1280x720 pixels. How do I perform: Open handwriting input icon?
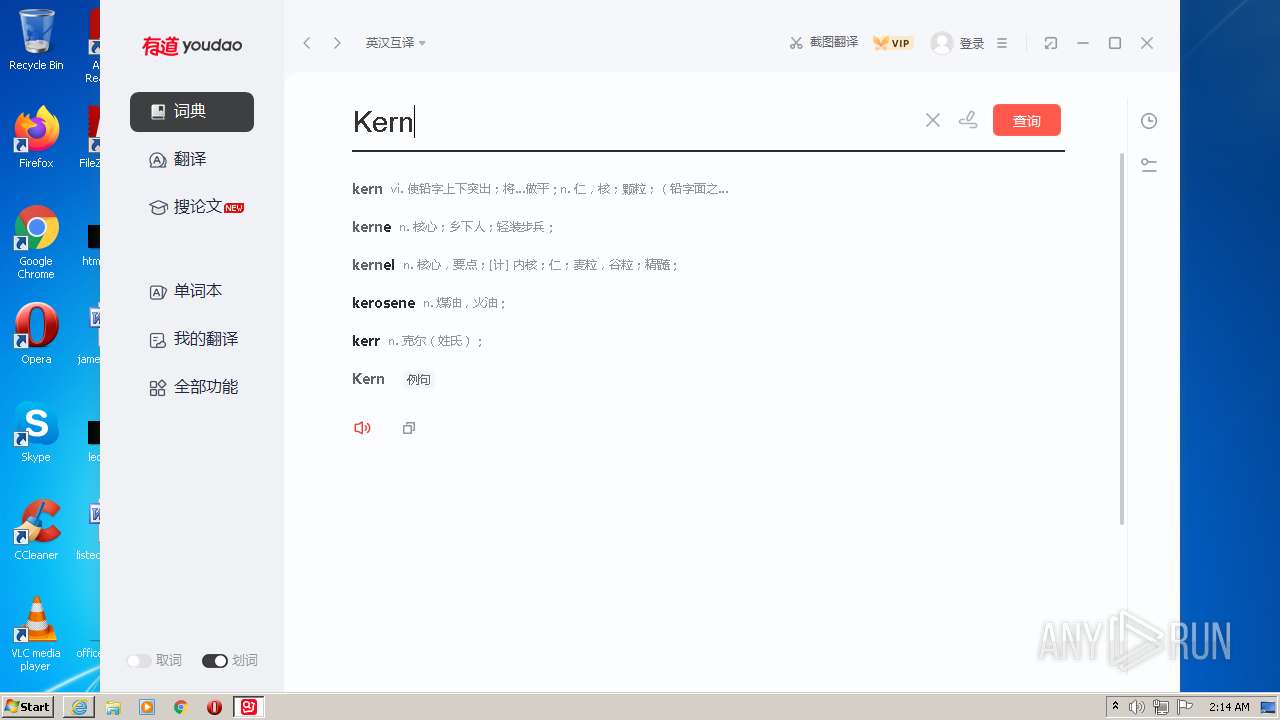pos(968,120)
